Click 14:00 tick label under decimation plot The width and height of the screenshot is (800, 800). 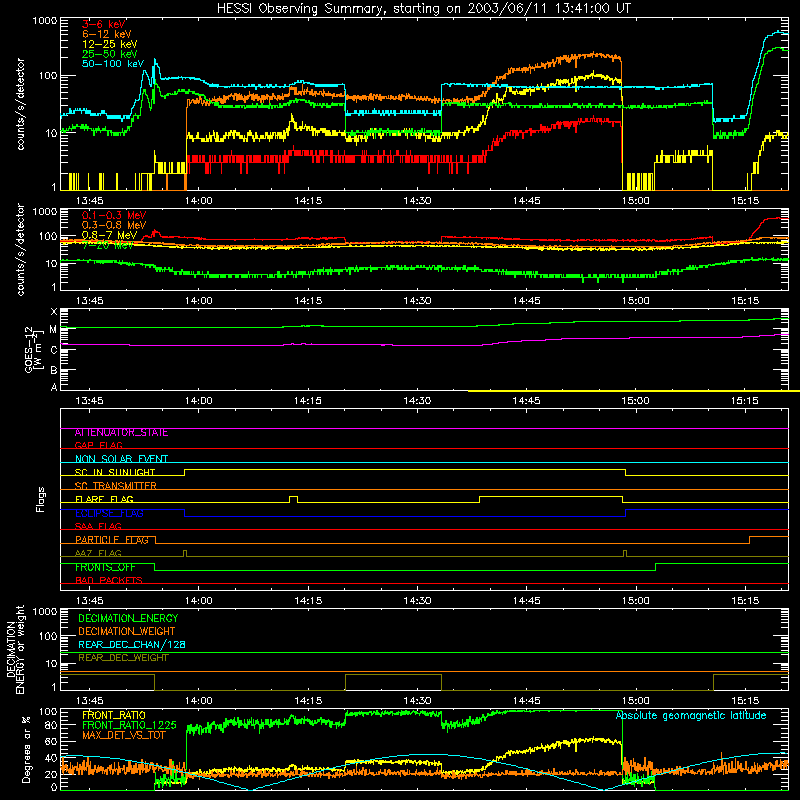tap(198, 701)
